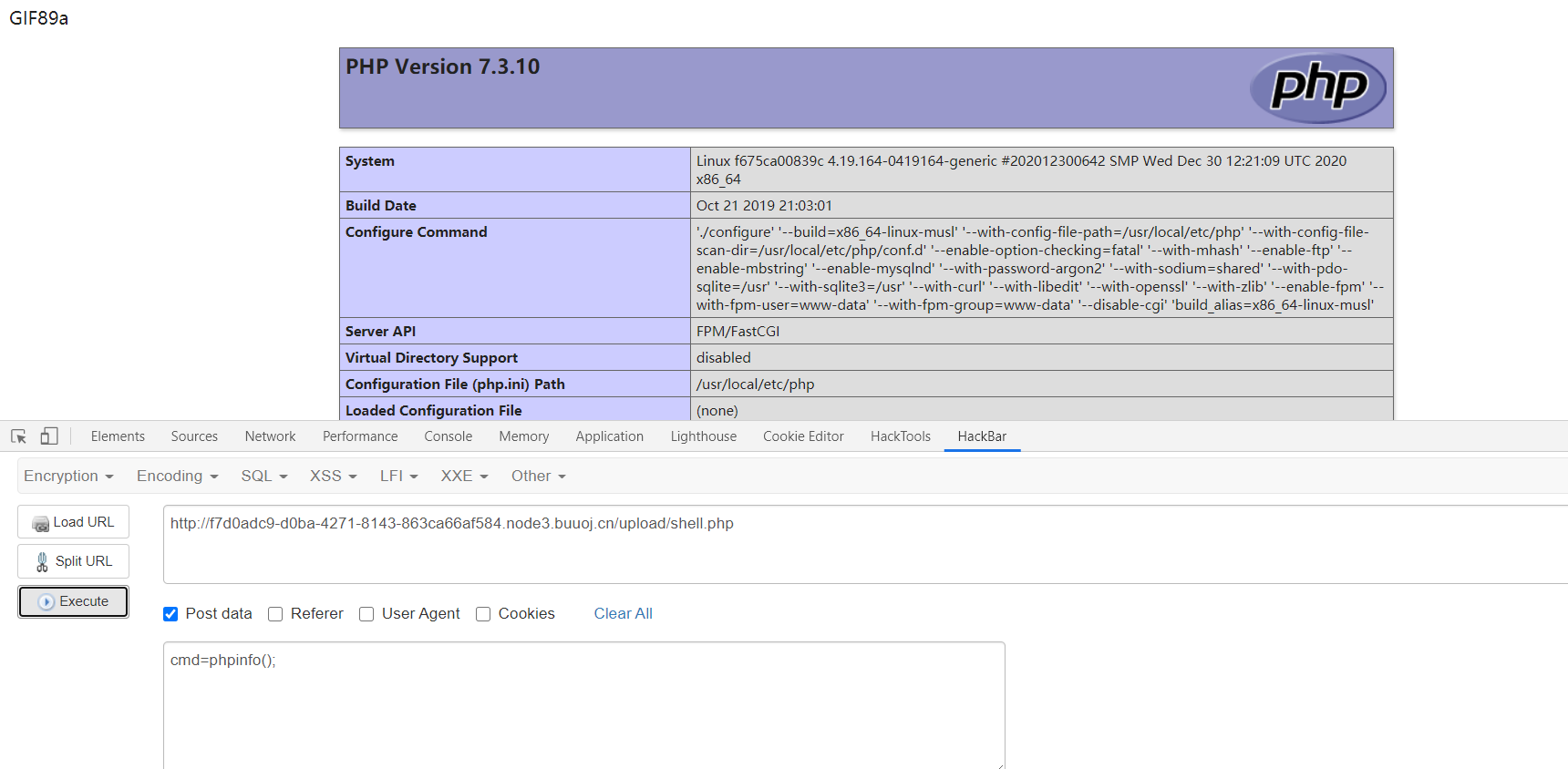Go to the Console tab
Image resolution: width=1568 pixels, height=769 pixels.
(448, 436)
